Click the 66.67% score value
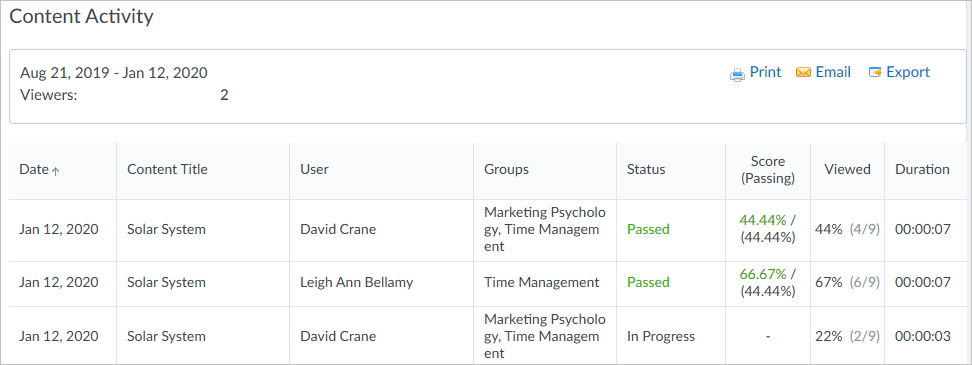972x365 pixels. tap(762, 275)
